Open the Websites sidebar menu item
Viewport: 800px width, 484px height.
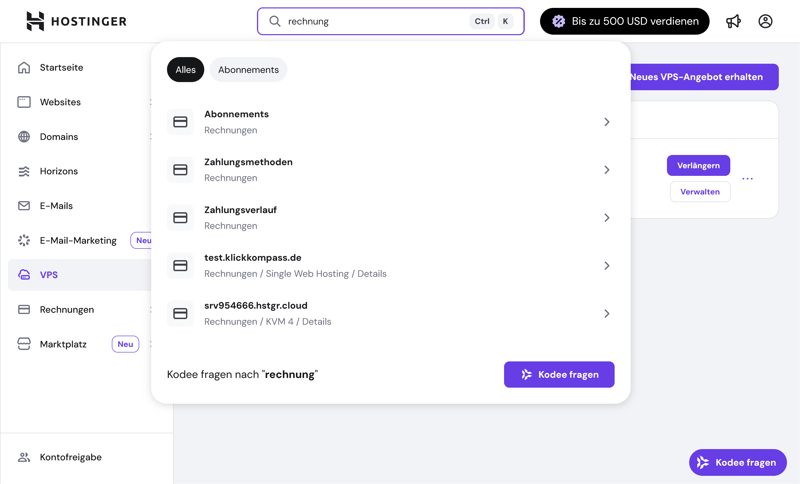click(60, 102)
